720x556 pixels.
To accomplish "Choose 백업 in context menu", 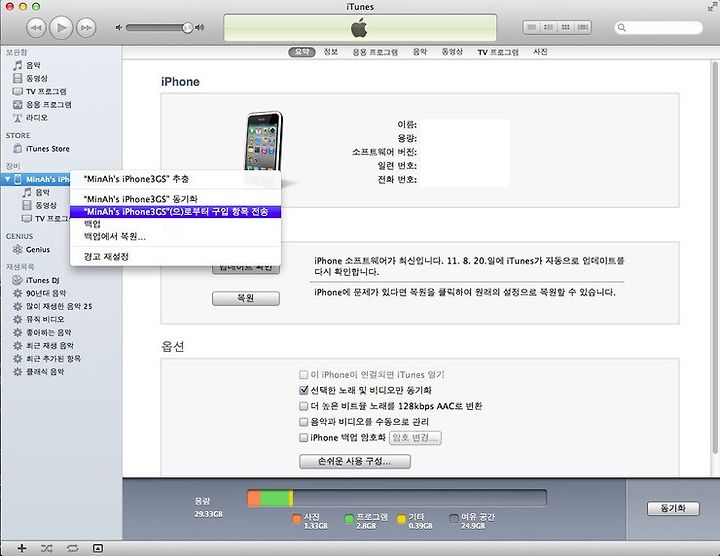I will tap(175, 224).
